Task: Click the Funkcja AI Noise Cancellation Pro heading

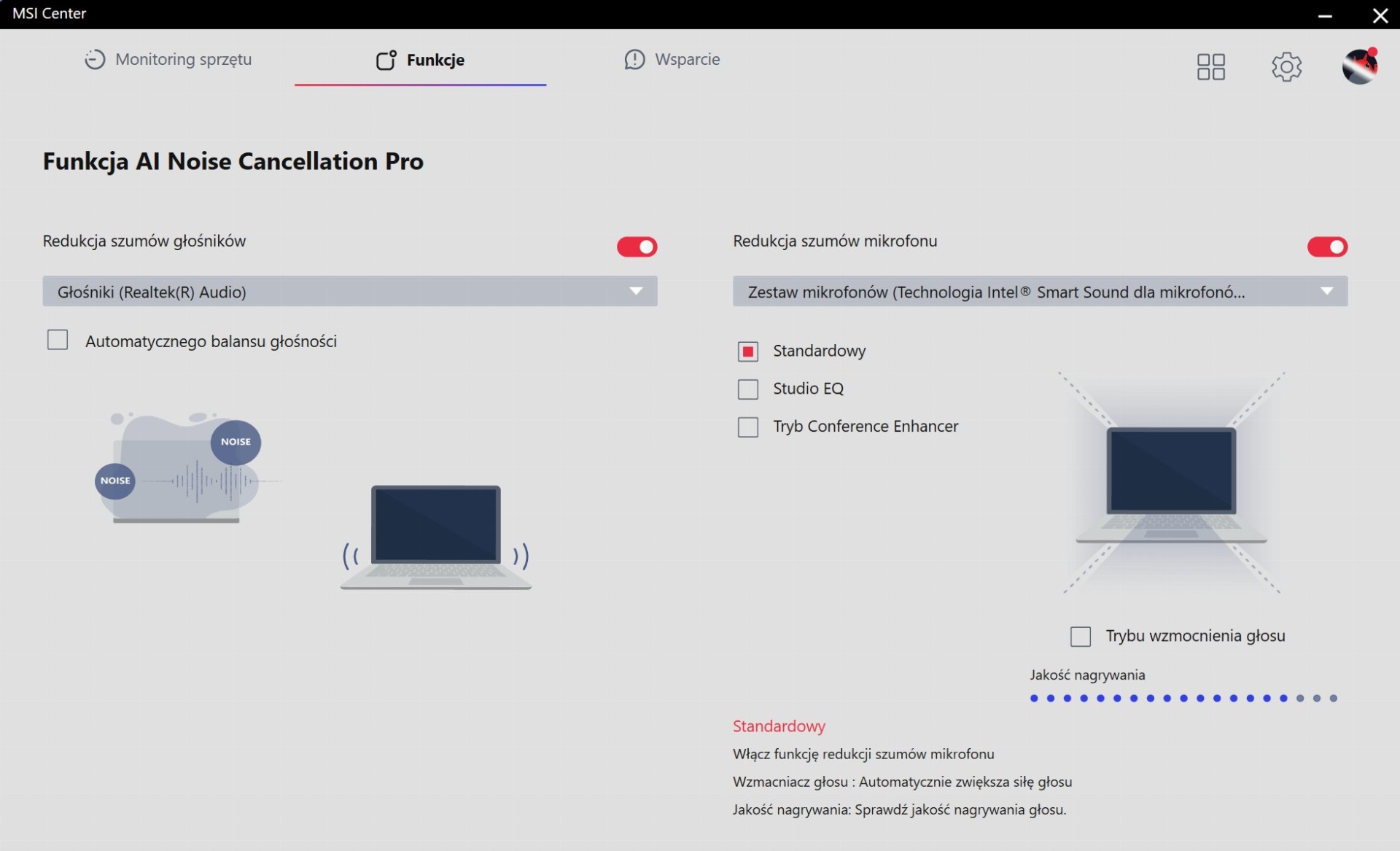Action: [233, 161]
